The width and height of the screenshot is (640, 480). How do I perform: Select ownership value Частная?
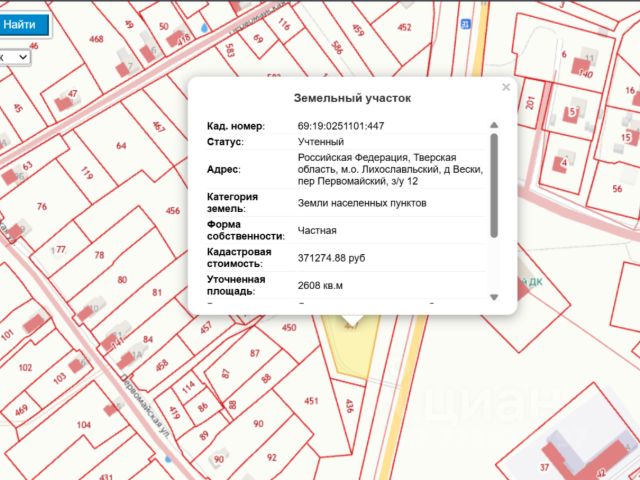pyautogui.click(x=317, y=230)
